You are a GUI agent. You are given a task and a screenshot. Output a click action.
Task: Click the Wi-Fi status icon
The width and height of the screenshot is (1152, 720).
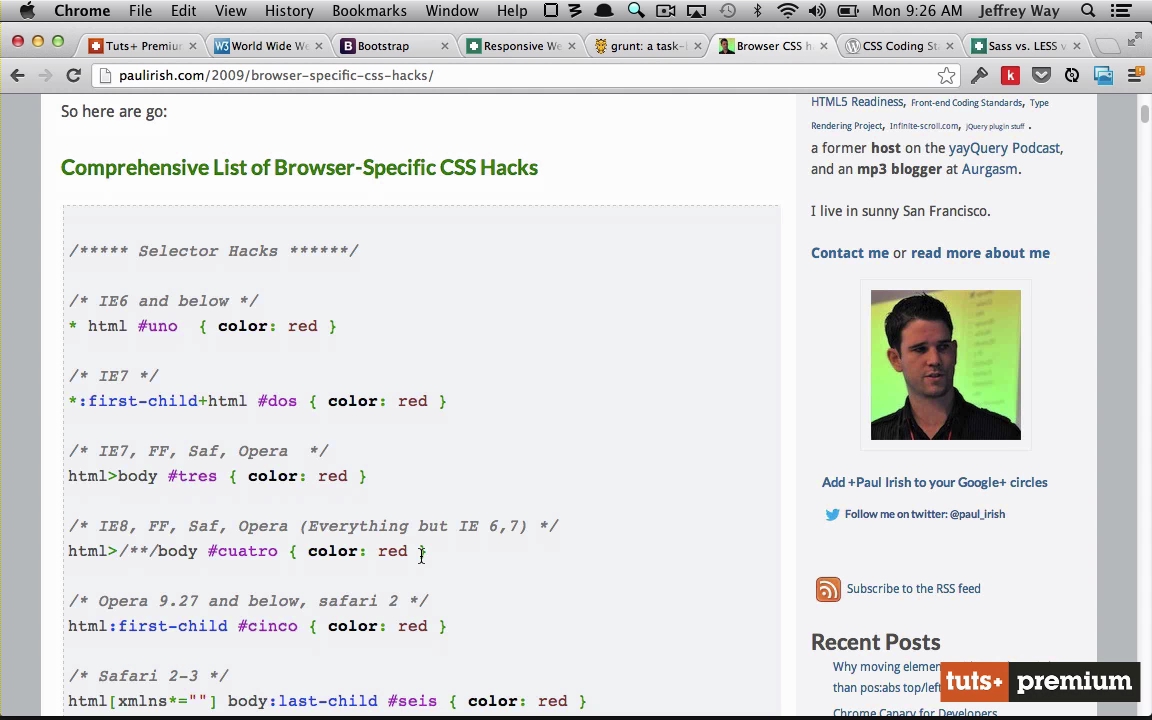787,10
